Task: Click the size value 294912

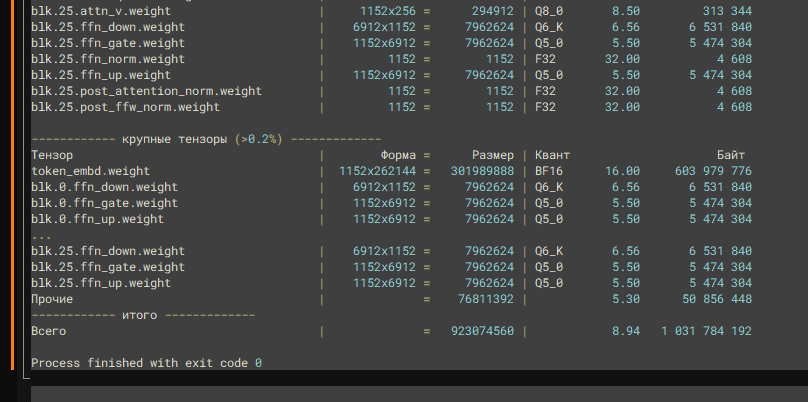Action: (492, 11)
